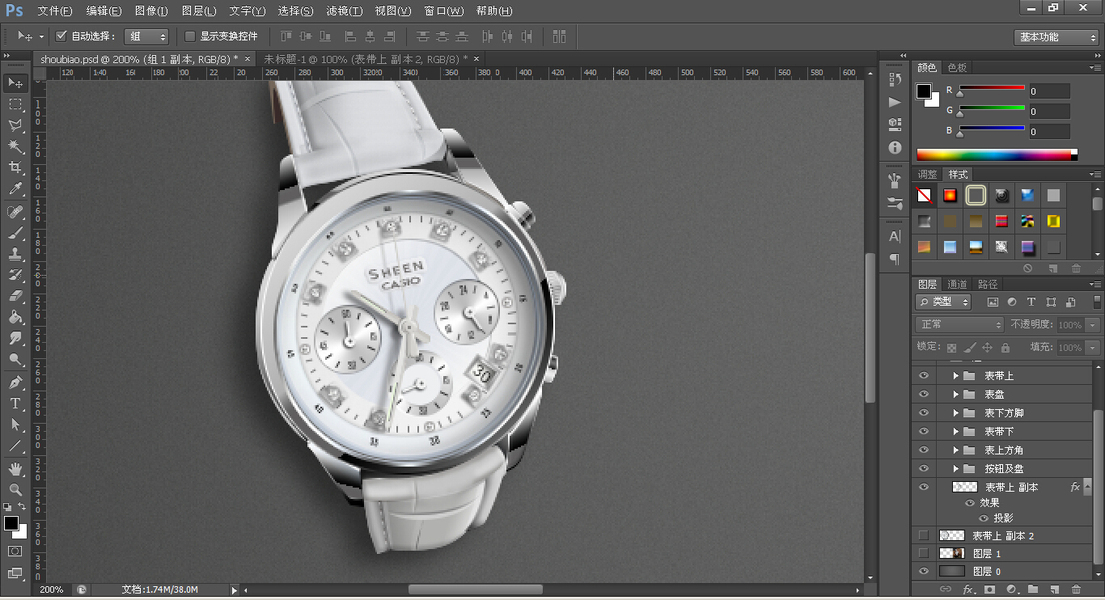Hide the 表盘 group layer
This screenshot has width=1105, height=600.
(923, 394)
